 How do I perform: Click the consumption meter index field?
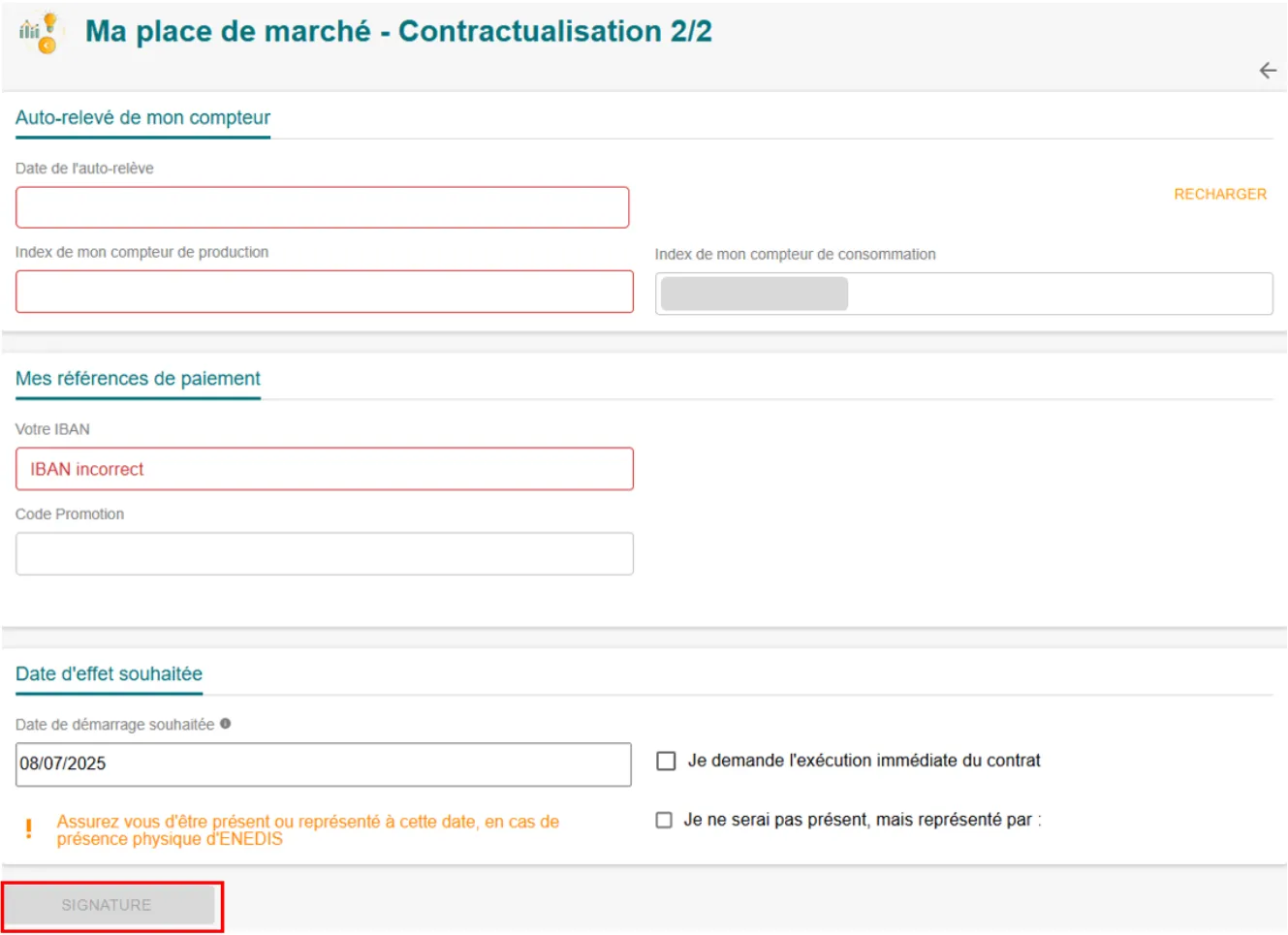(963, 294)
